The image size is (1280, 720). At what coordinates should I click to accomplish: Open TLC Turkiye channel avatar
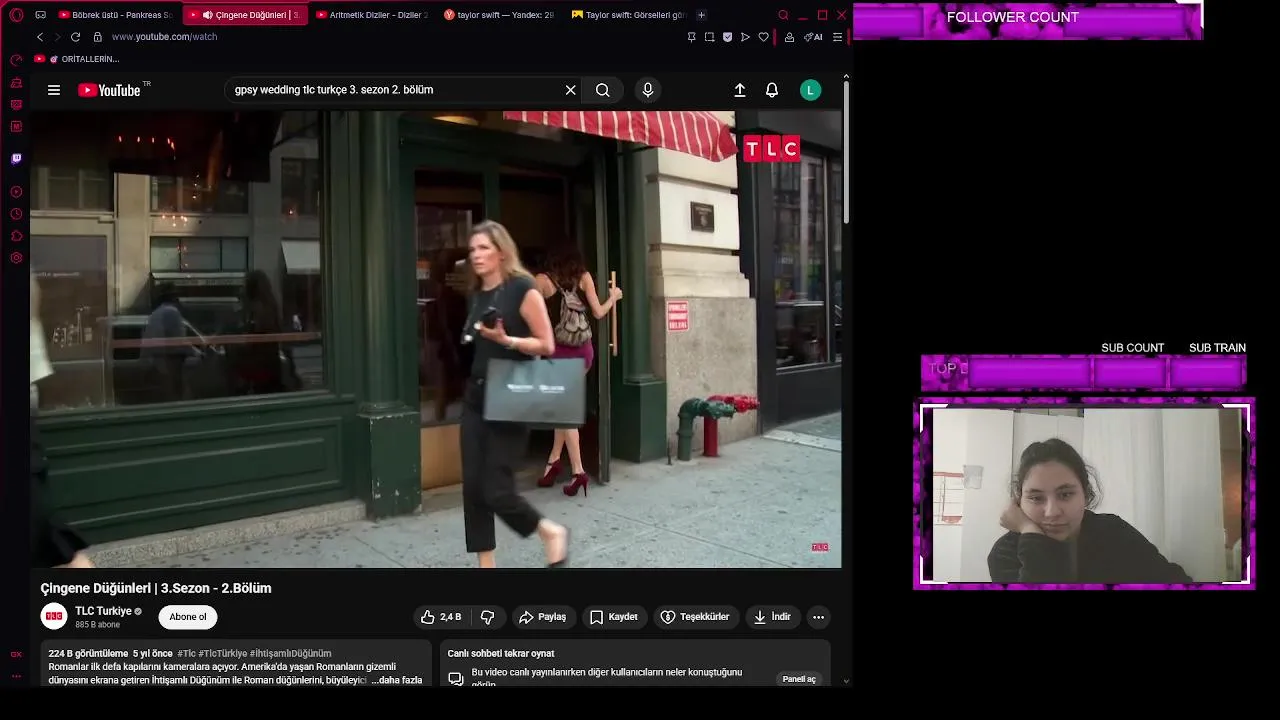(54, 617)
